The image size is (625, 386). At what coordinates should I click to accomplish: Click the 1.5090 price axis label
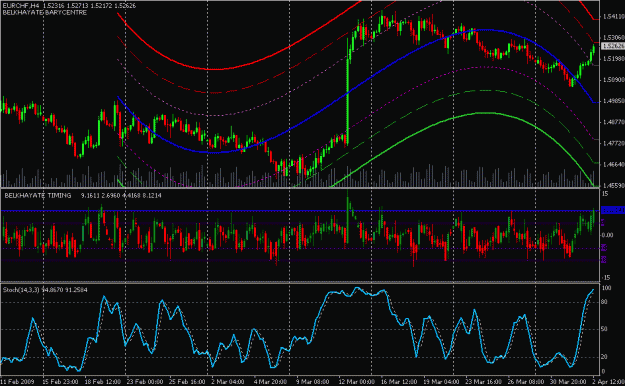[614, 80]
